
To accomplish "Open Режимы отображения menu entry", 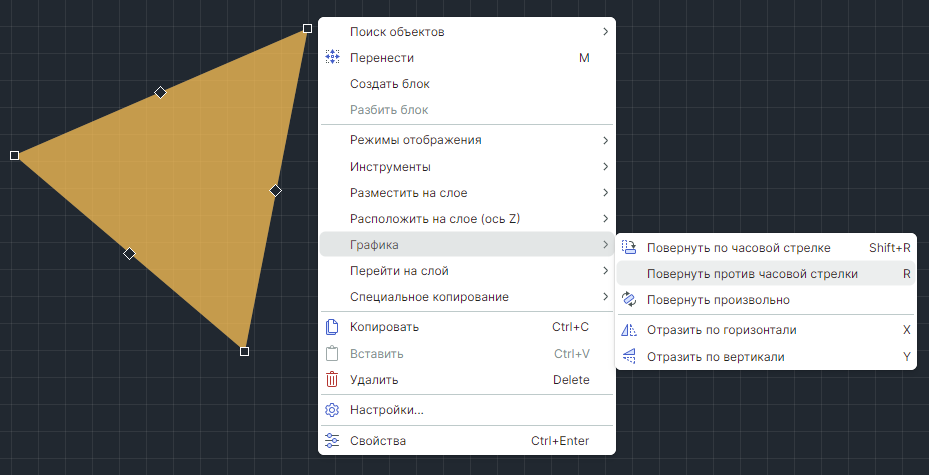I will pyautogui.click(x=467, y=140).
